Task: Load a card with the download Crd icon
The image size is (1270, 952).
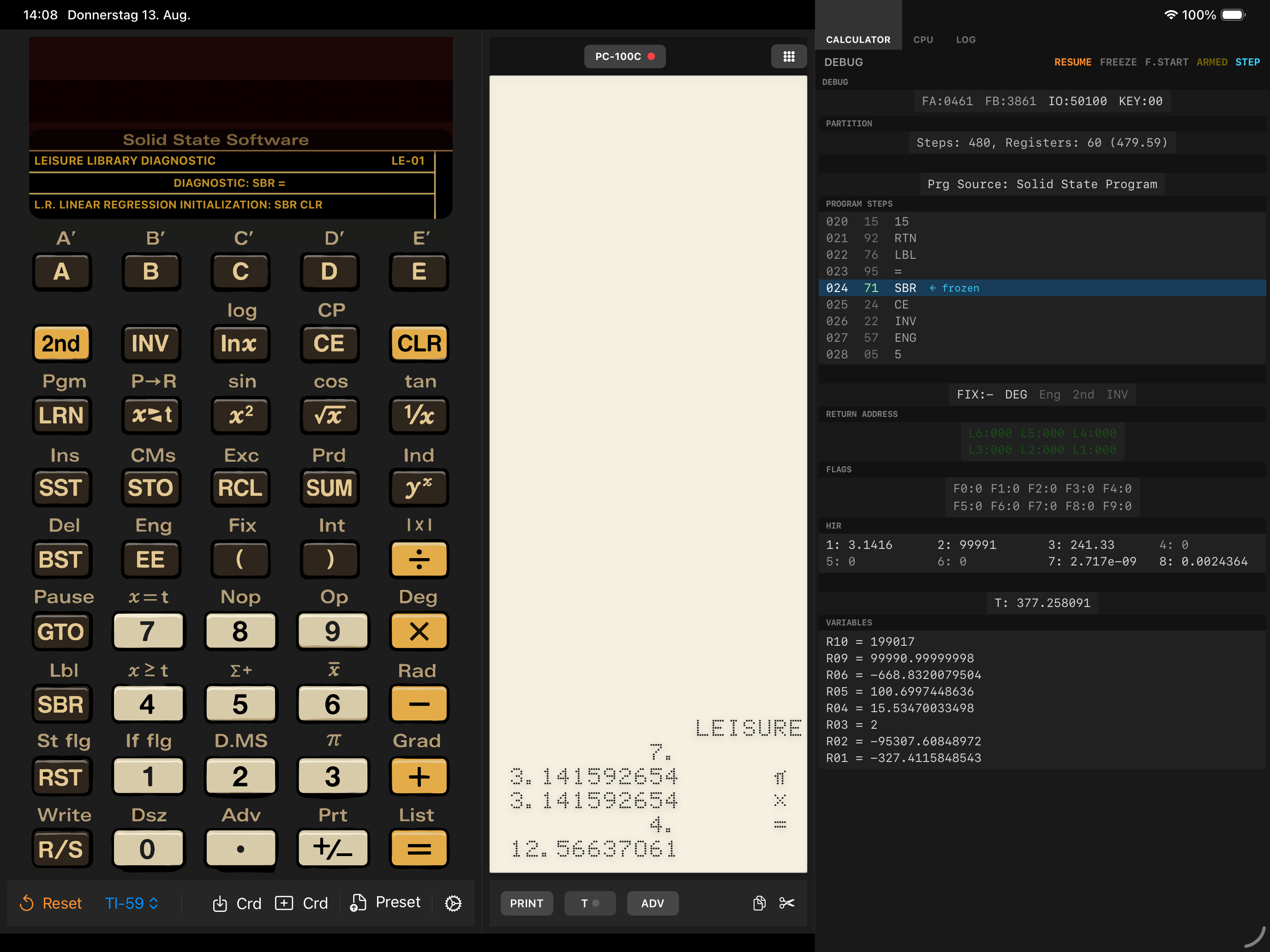Action: [237, 903]
